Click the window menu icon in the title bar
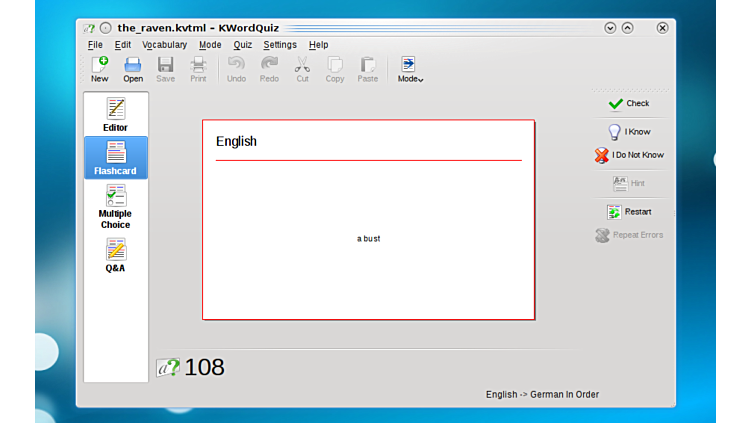Screen dimensions: 752x423 (x=89, y=28)
